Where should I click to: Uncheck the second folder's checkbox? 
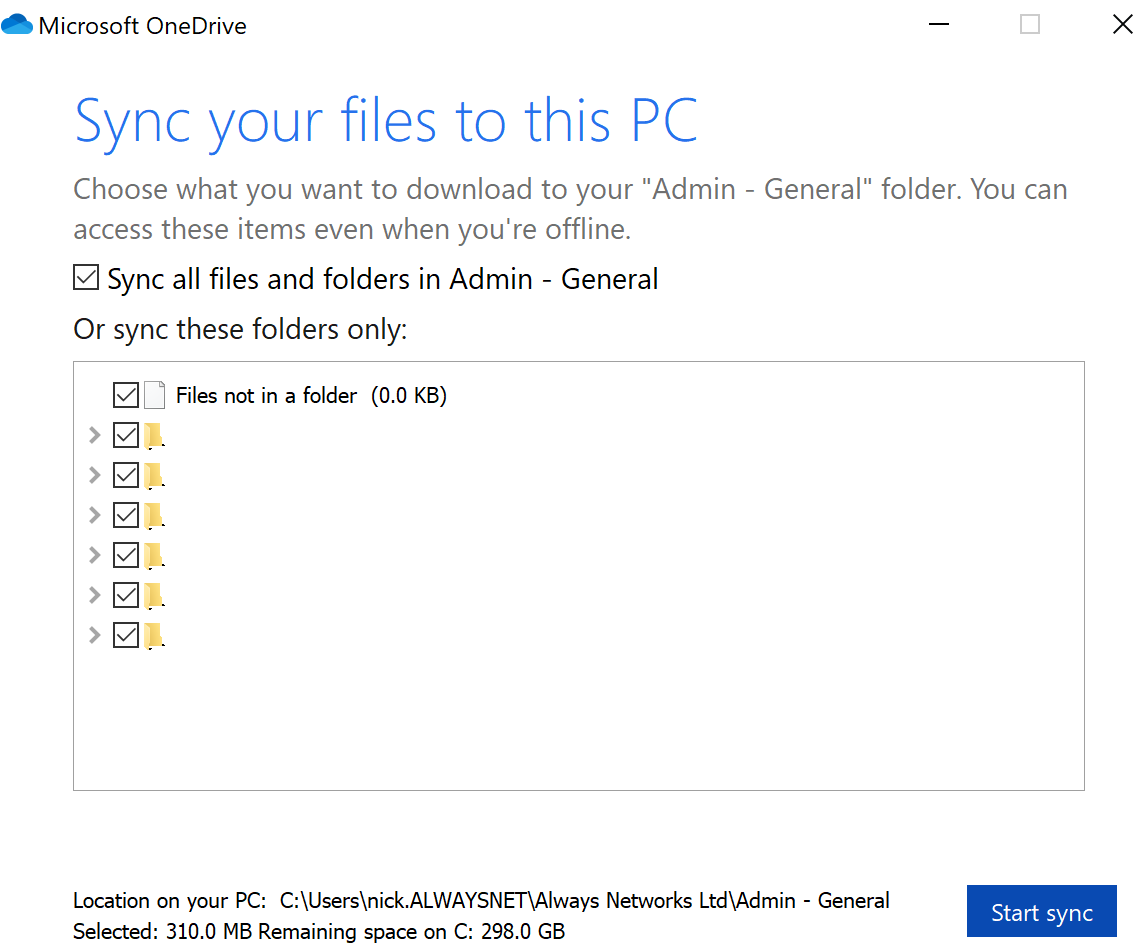(x=126, y=475)
